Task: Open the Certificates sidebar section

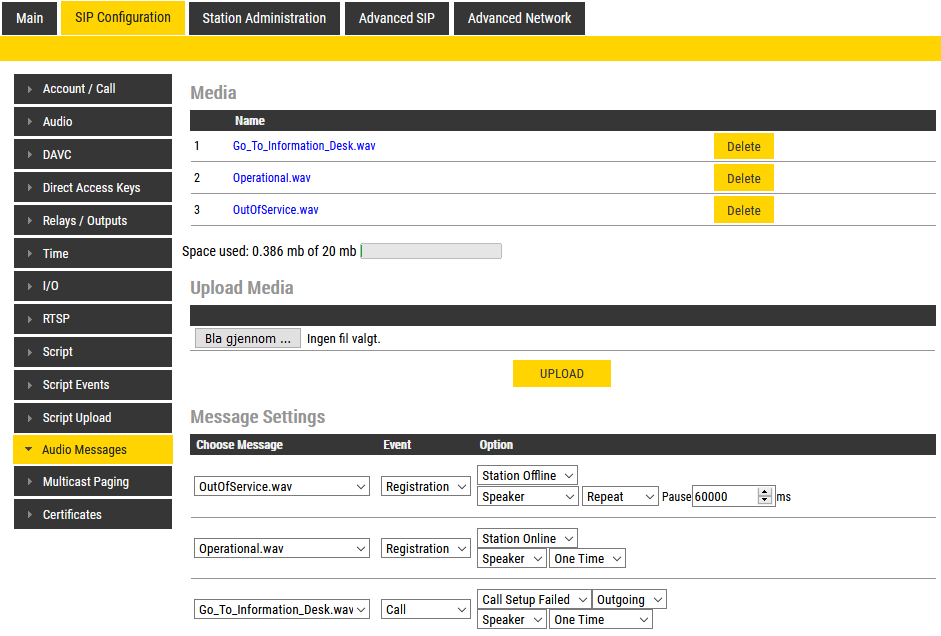Action: (x=92, y=515)
